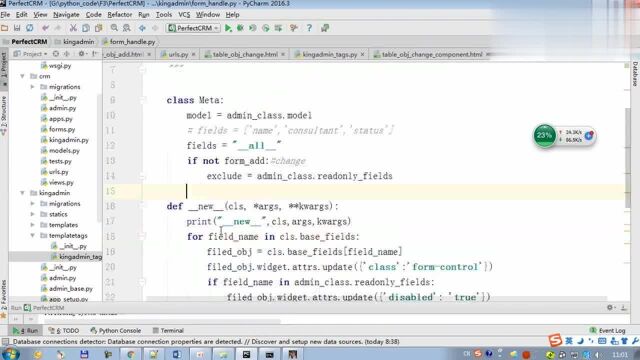Open the project panel settings gear
The image size is (640, 360).
(81, 54)
